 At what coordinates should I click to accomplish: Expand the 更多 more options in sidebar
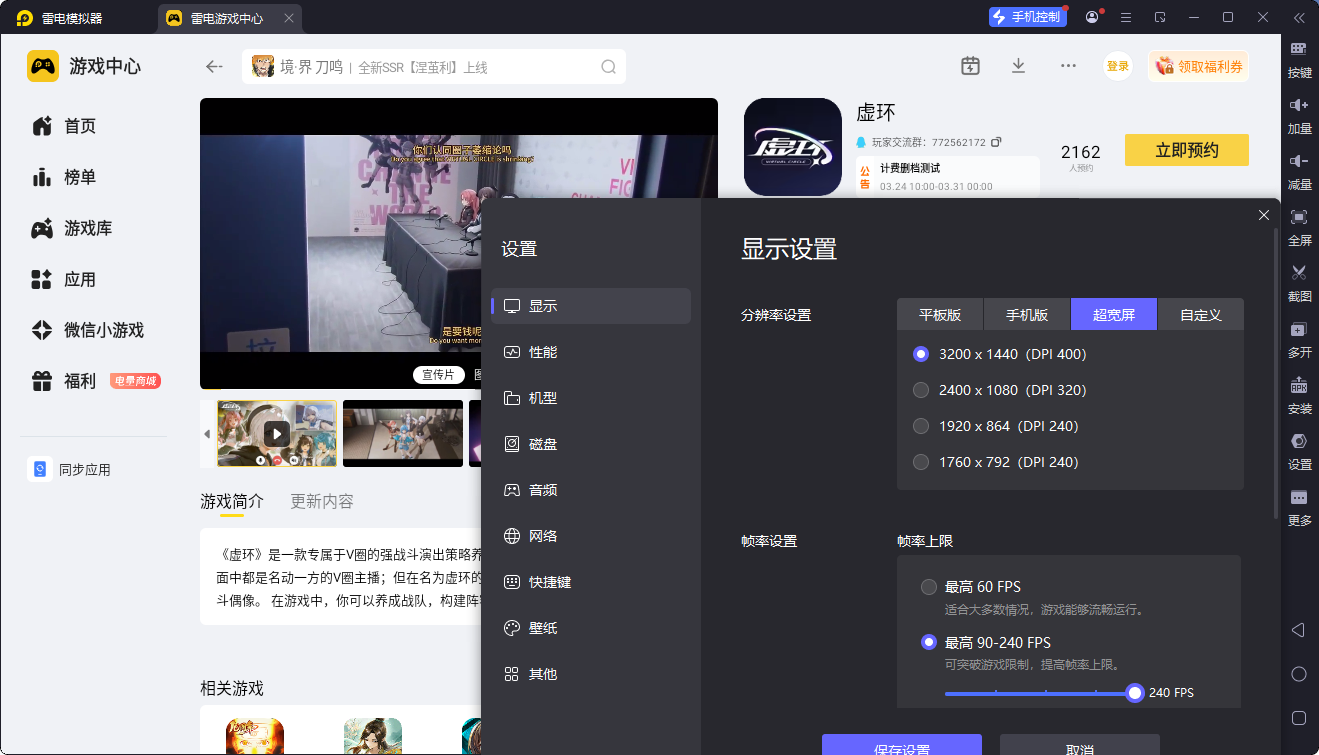(1299, 497)
